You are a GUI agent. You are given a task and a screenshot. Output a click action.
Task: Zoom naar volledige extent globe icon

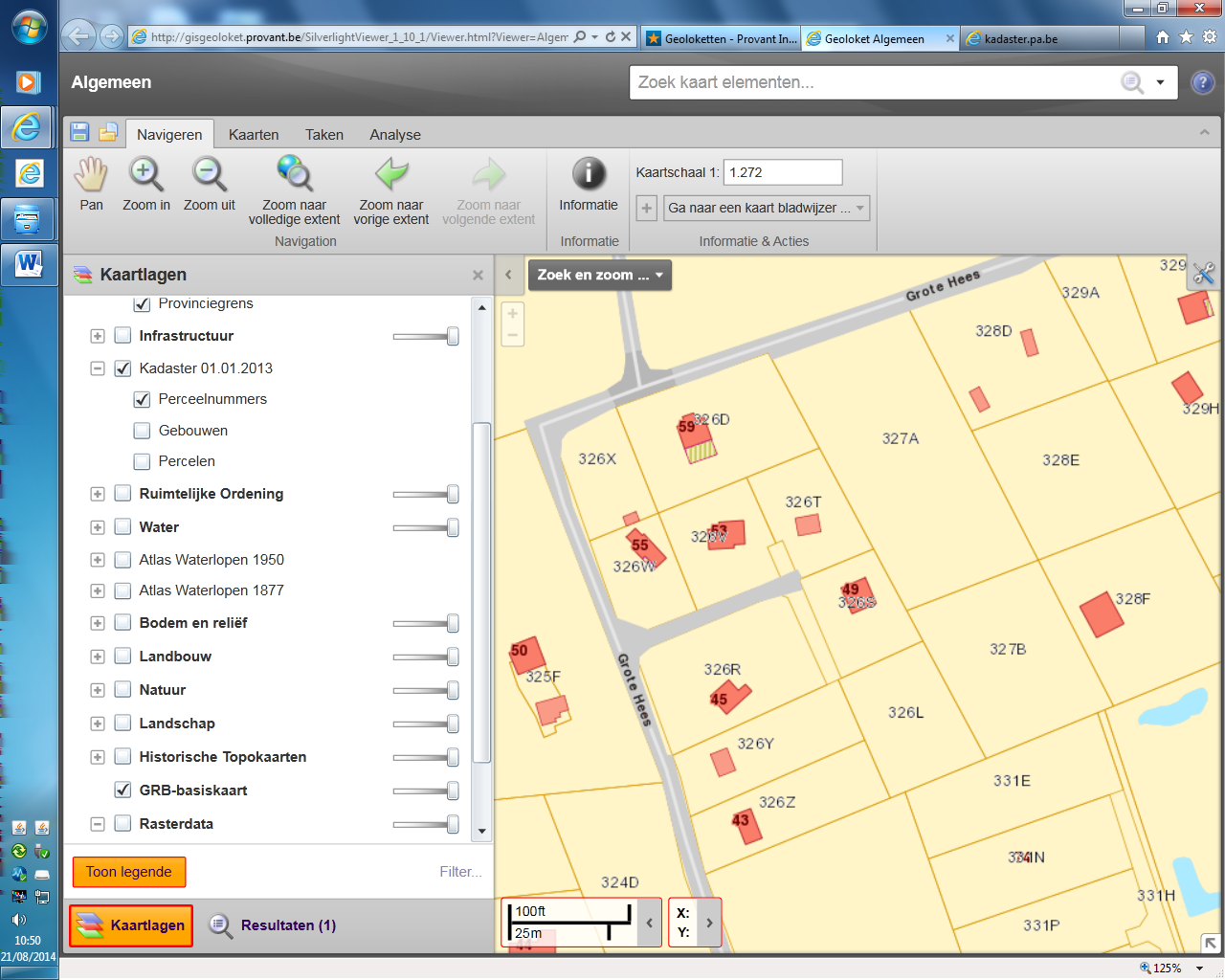pyautogui.click(x=294, y=190)
